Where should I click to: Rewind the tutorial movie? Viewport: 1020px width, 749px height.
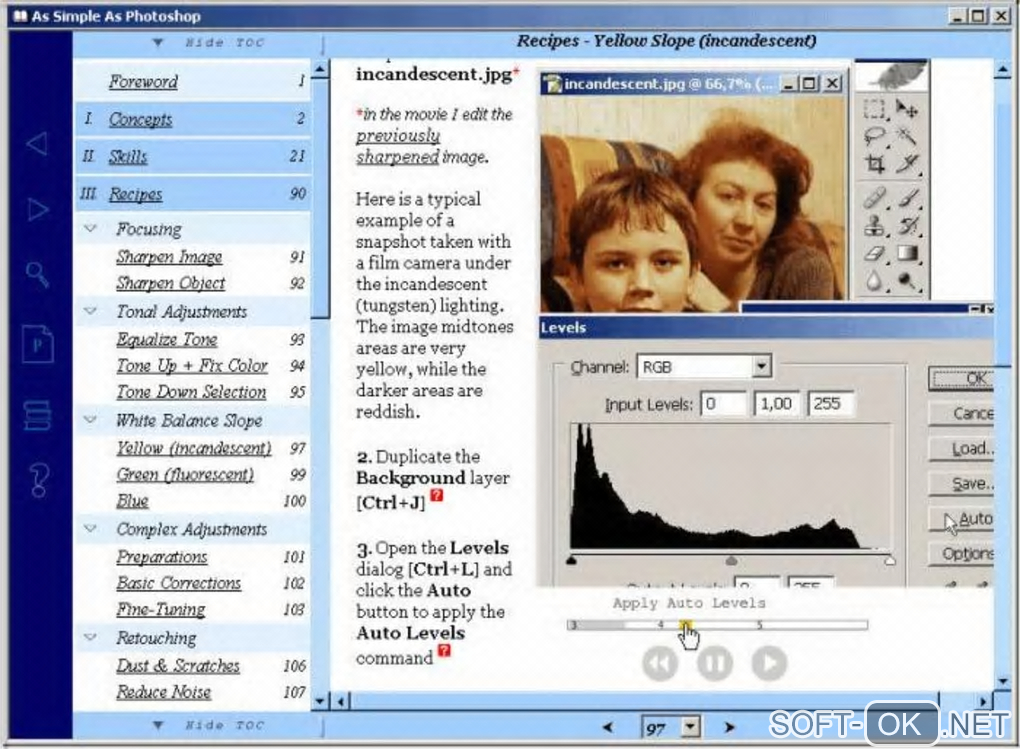(660, 663)
